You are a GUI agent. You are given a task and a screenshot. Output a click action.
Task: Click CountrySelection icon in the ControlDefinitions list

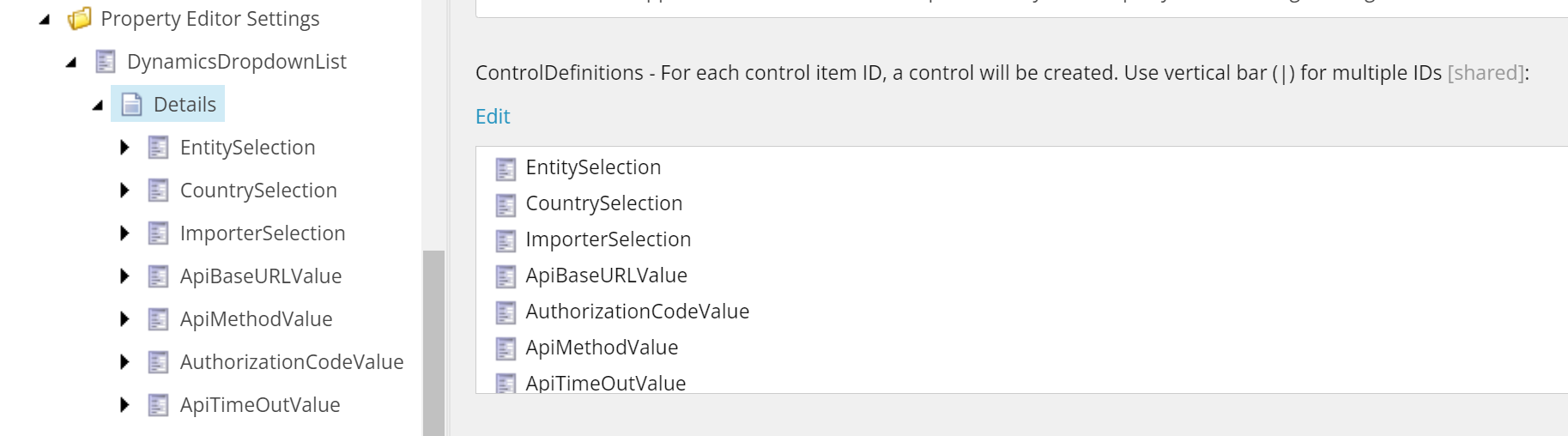tap(506, 204)
